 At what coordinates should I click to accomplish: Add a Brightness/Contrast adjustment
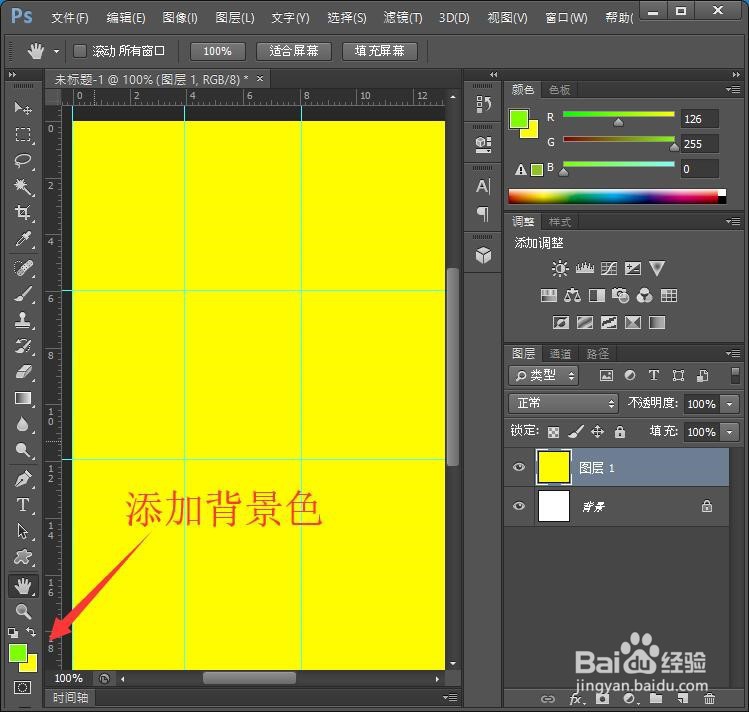click(560, 268)
